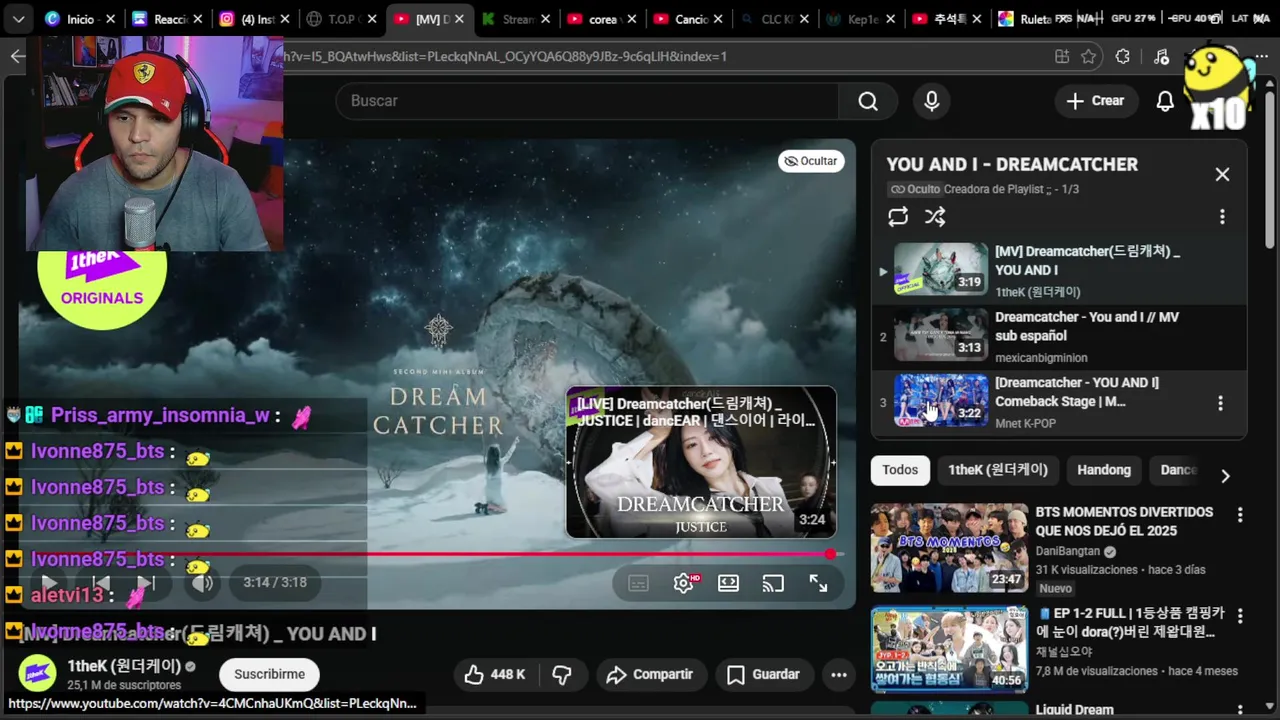Open Dreamcatcher JUSTICE end screen video card

click(701, 462)
